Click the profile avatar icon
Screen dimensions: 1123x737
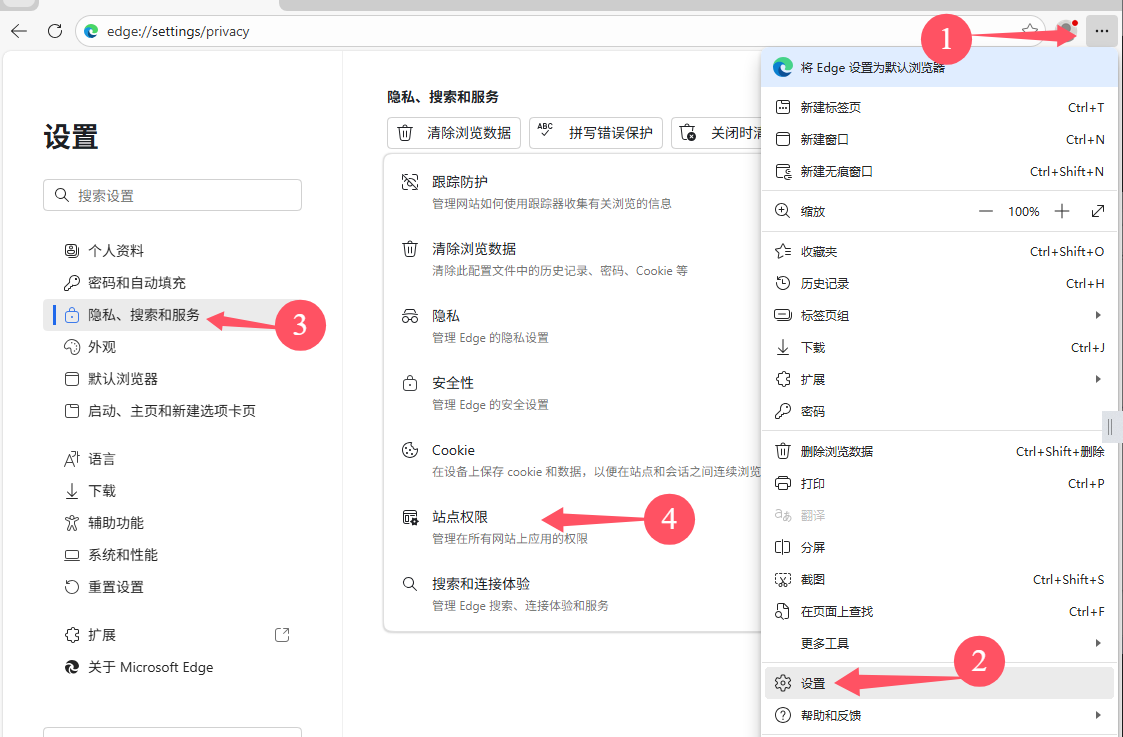(x=1066, y=31)
